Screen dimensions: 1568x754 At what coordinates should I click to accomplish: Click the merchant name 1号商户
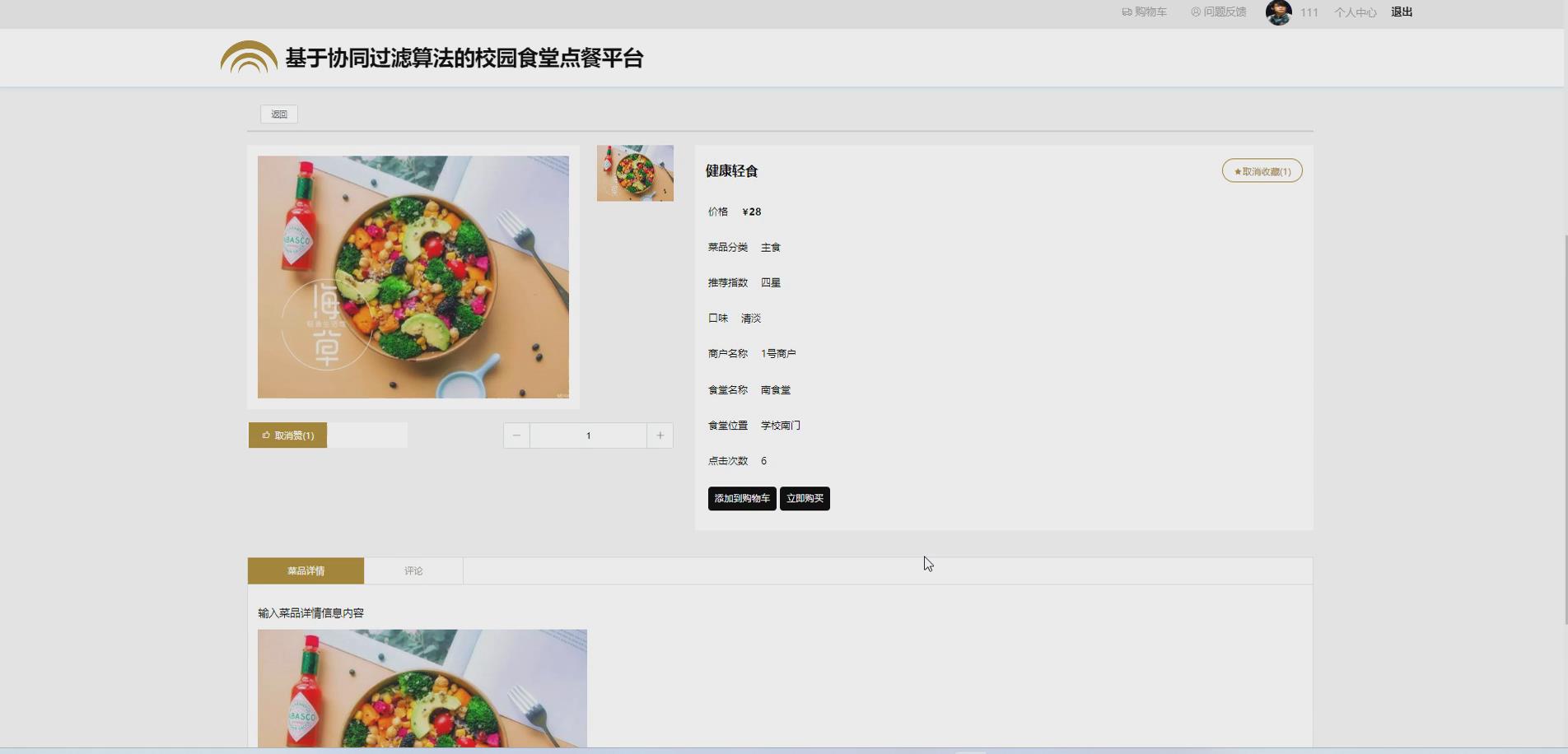click(778, 353)
